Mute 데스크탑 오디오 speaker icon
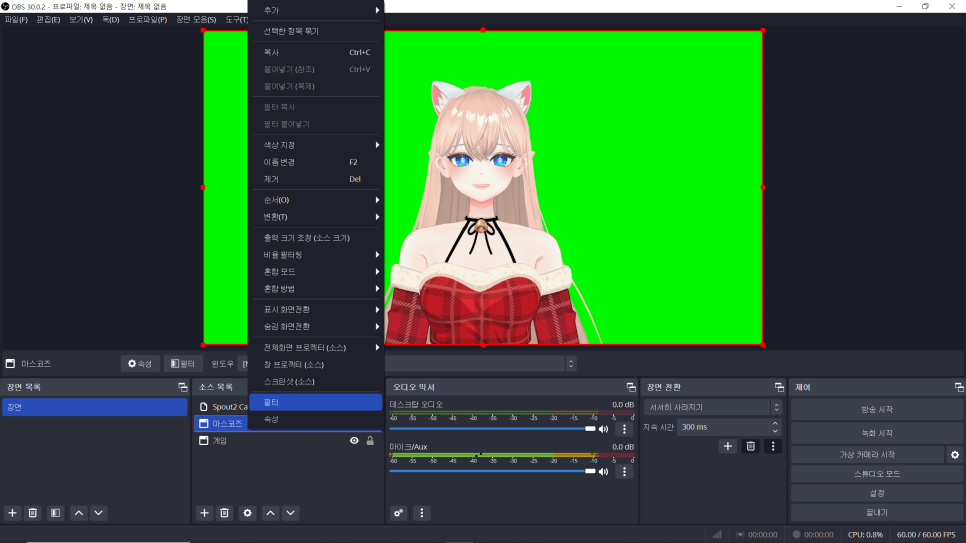The width and height of the screenshot is (966, 543). pos(604,429)
